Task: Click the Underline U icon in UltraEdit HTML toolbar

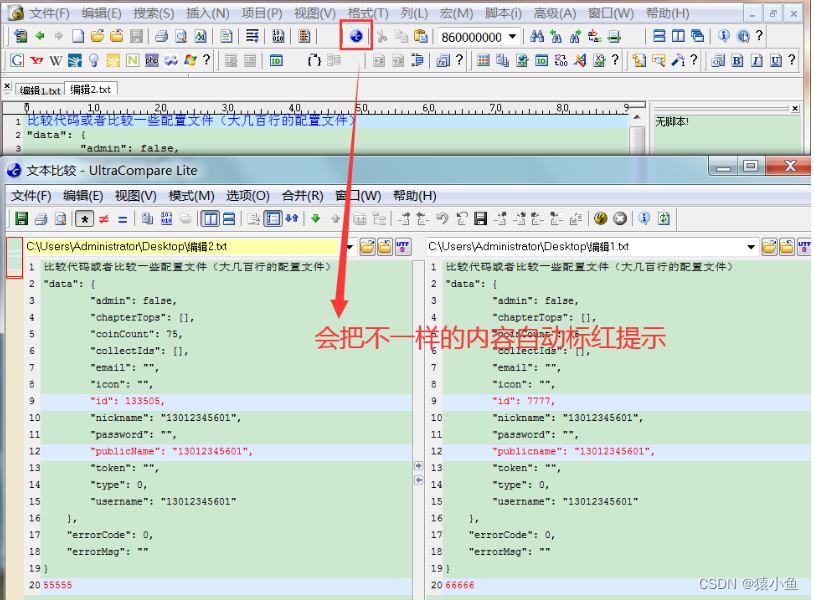Action: [776, 60]
